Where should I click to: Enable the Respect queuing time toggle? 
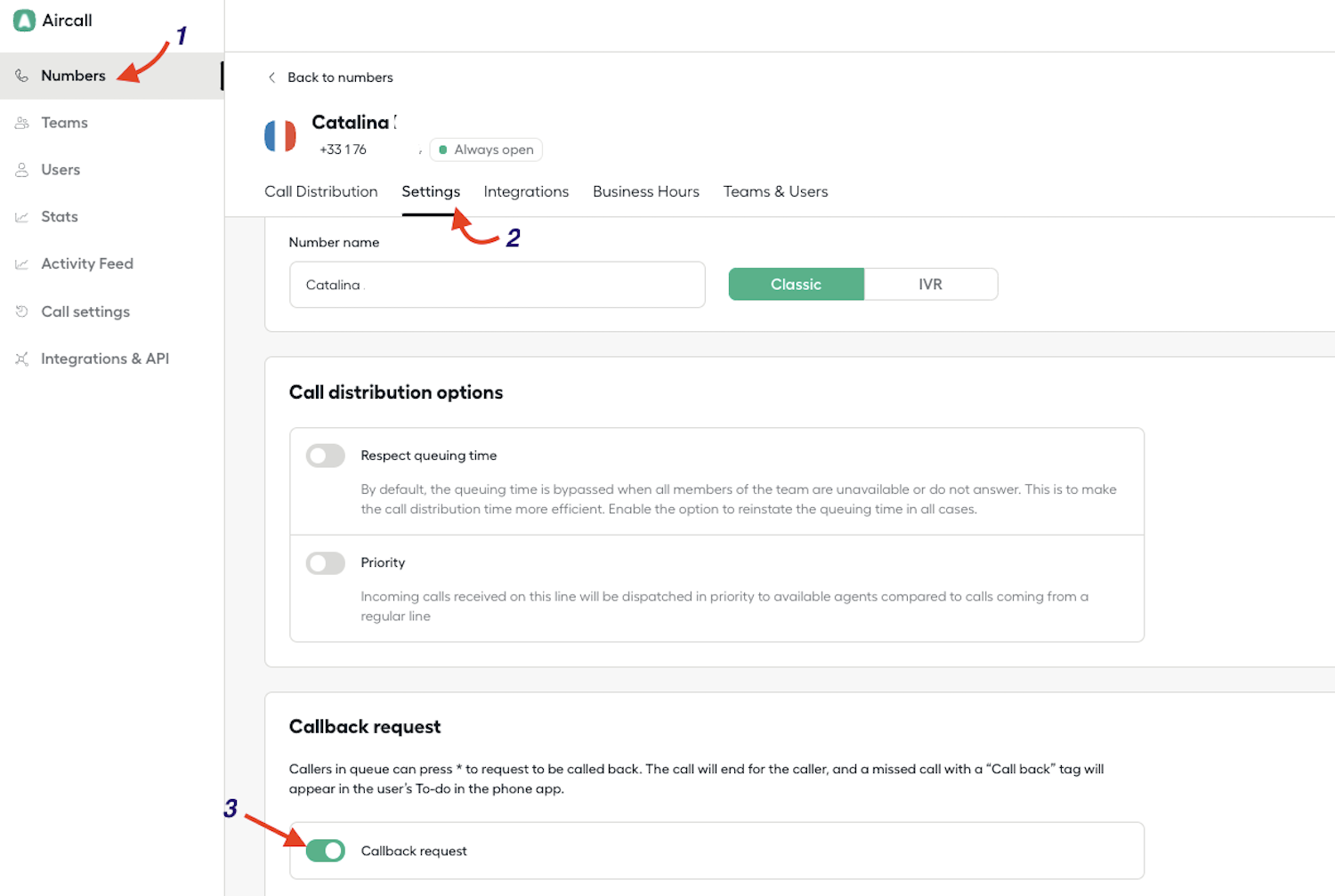pyautogui.click(x=325, y=456)
